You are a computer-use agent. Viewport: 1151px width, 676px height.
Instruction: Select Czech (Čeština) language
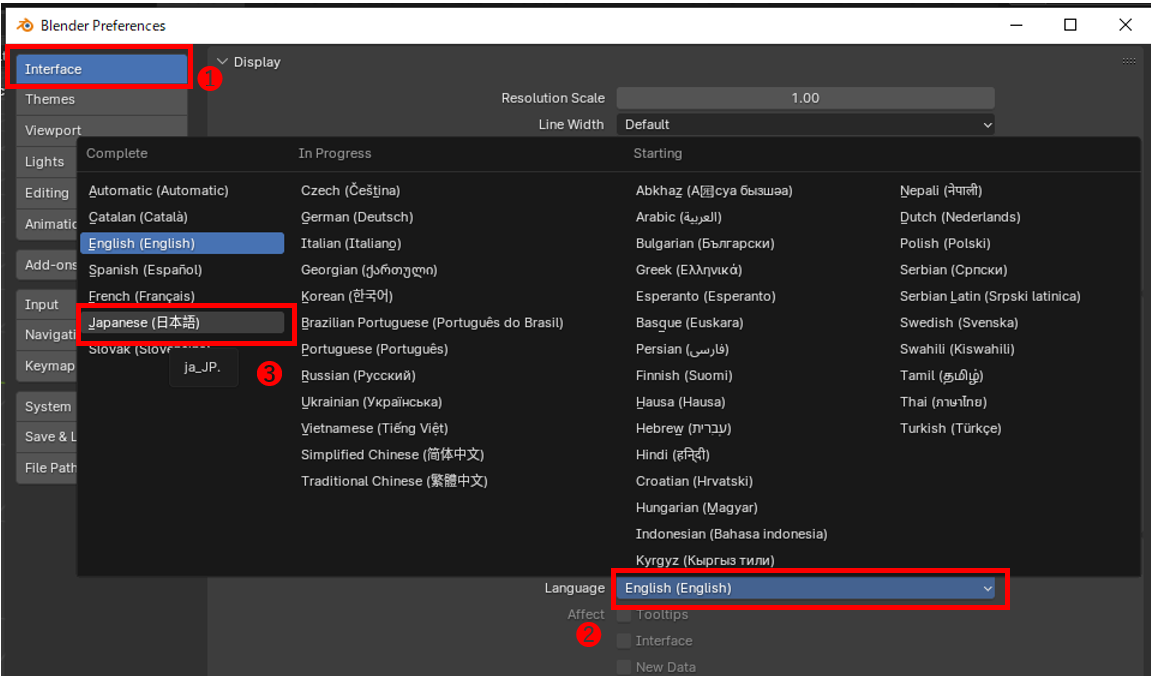tap(350, 190)
